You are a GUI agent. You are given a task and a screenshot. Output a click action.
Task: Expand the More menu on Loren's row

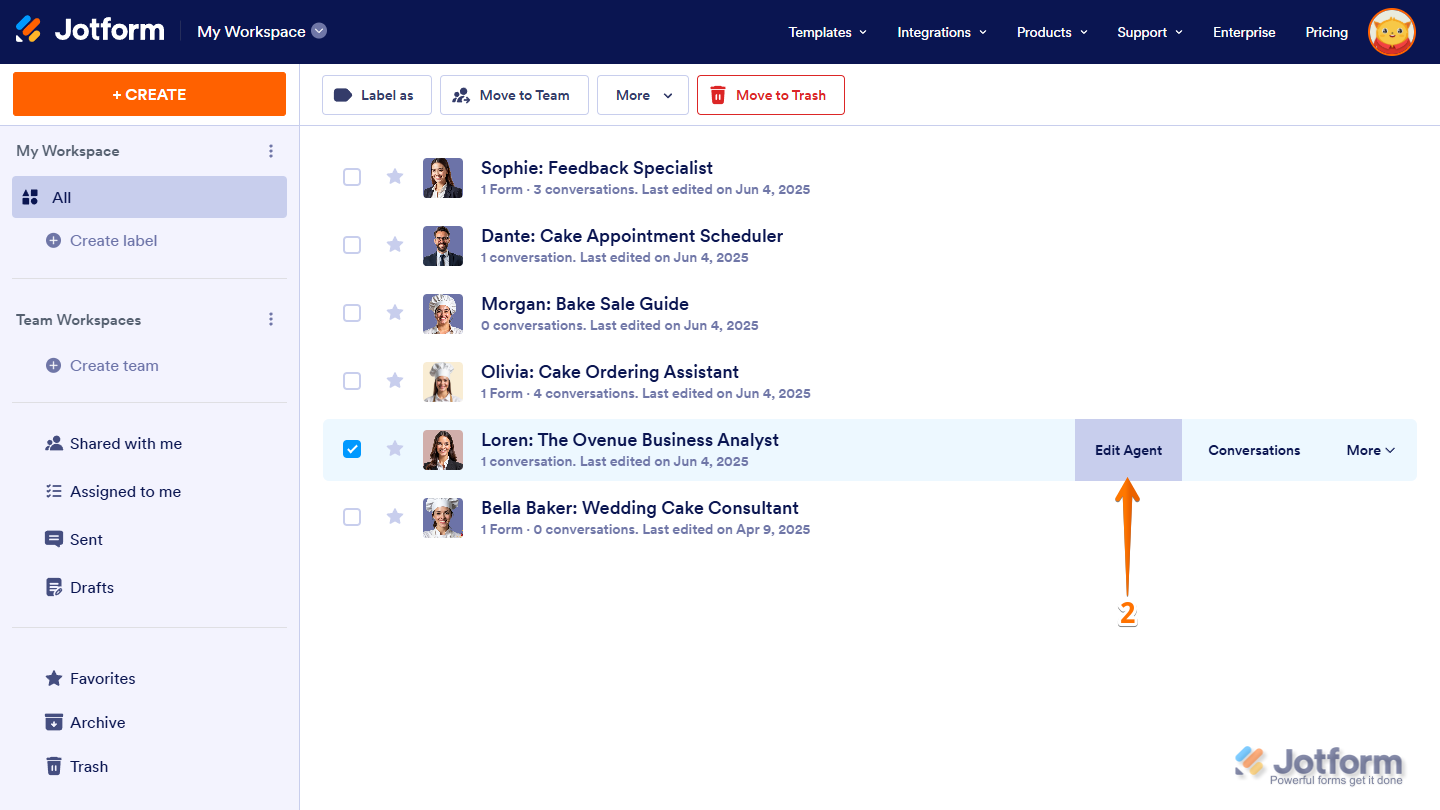(x=1370, y=450)
